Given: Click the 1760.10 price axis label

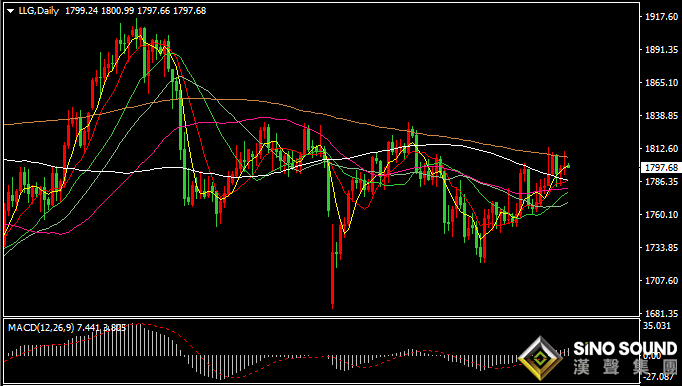Looking at the screenshot, I should [662, 214].
